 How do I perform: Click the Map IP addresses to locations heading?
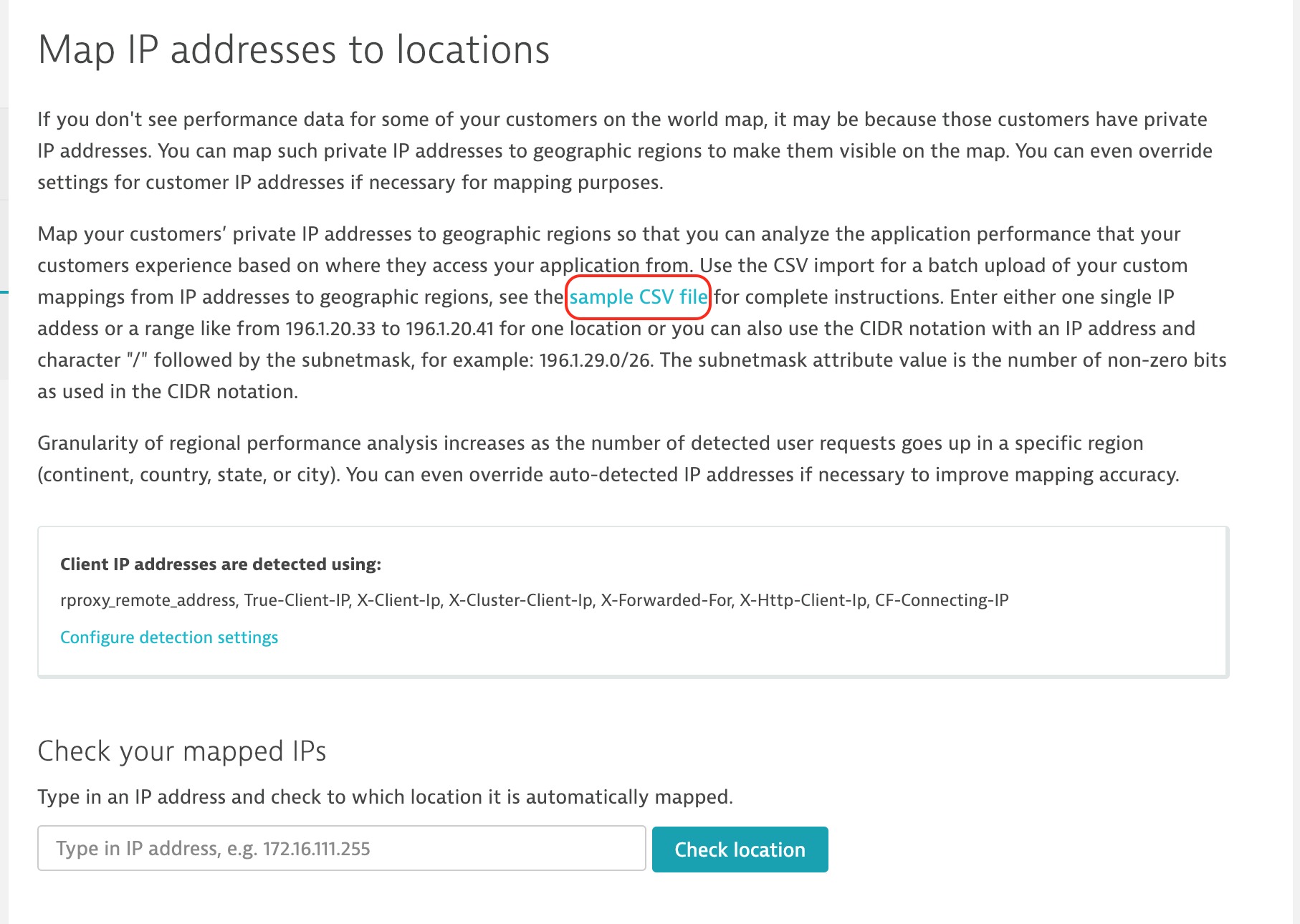pos(294,50)
